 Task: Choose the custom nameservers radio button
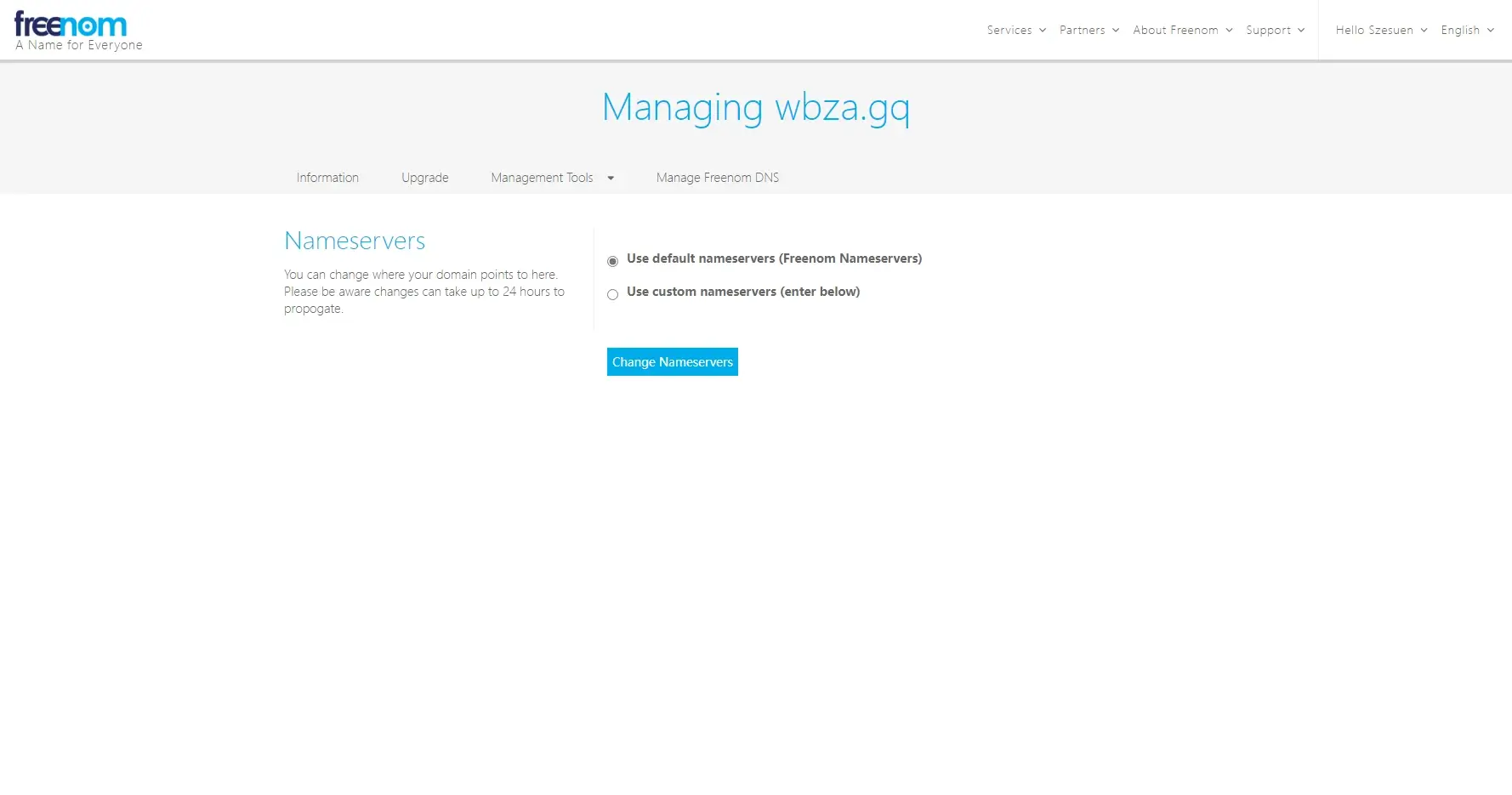pyautogui.click(x=612, y=295)
